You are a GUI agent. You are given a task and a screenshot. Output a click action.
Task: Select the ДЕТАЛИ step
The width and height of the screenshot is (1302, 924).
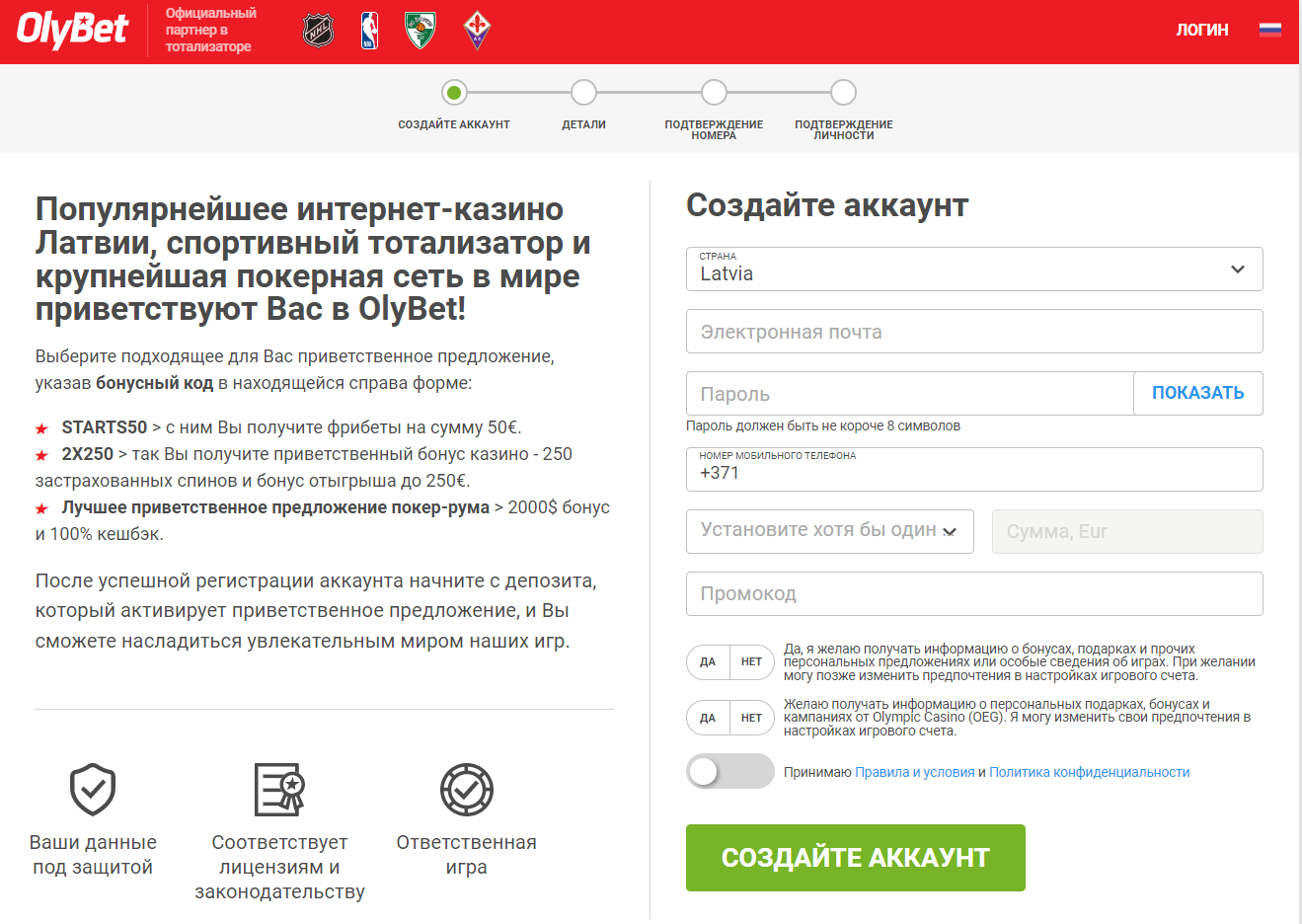point(583,93)
